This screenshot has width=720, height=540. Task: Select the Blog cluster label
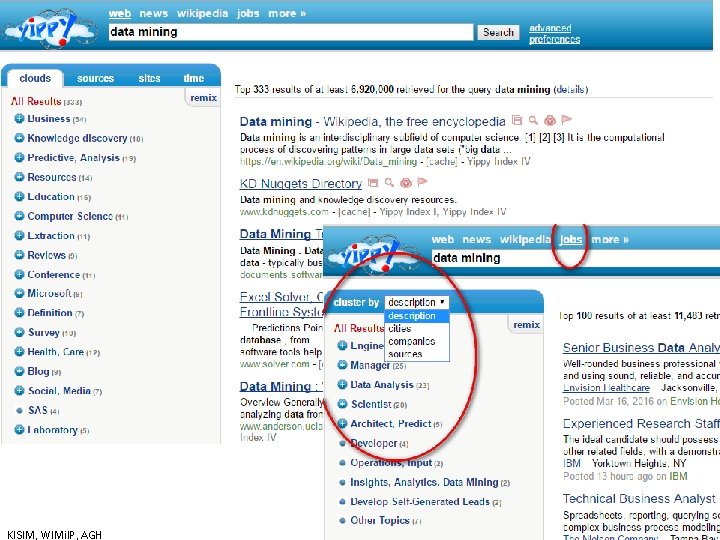[x=39, y=371]
